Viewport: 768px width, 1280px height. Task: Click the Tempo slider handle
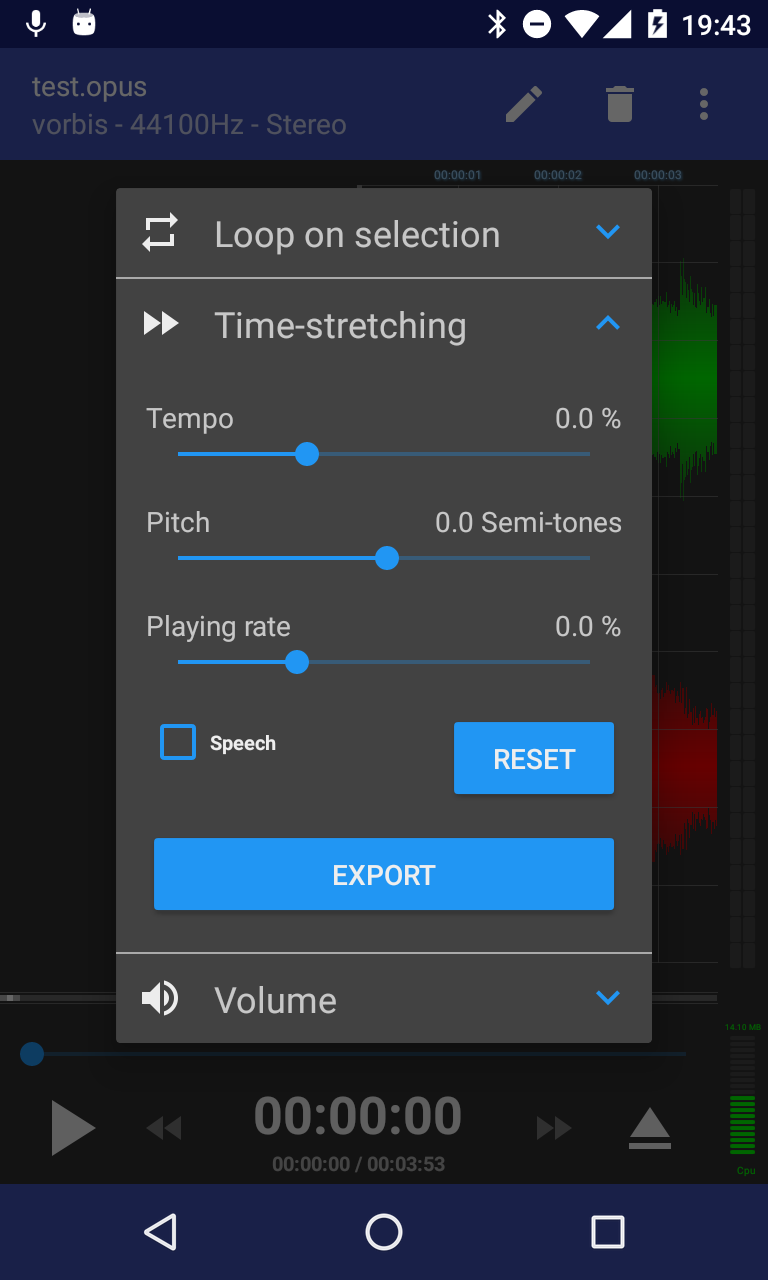(x=307, y=454)
